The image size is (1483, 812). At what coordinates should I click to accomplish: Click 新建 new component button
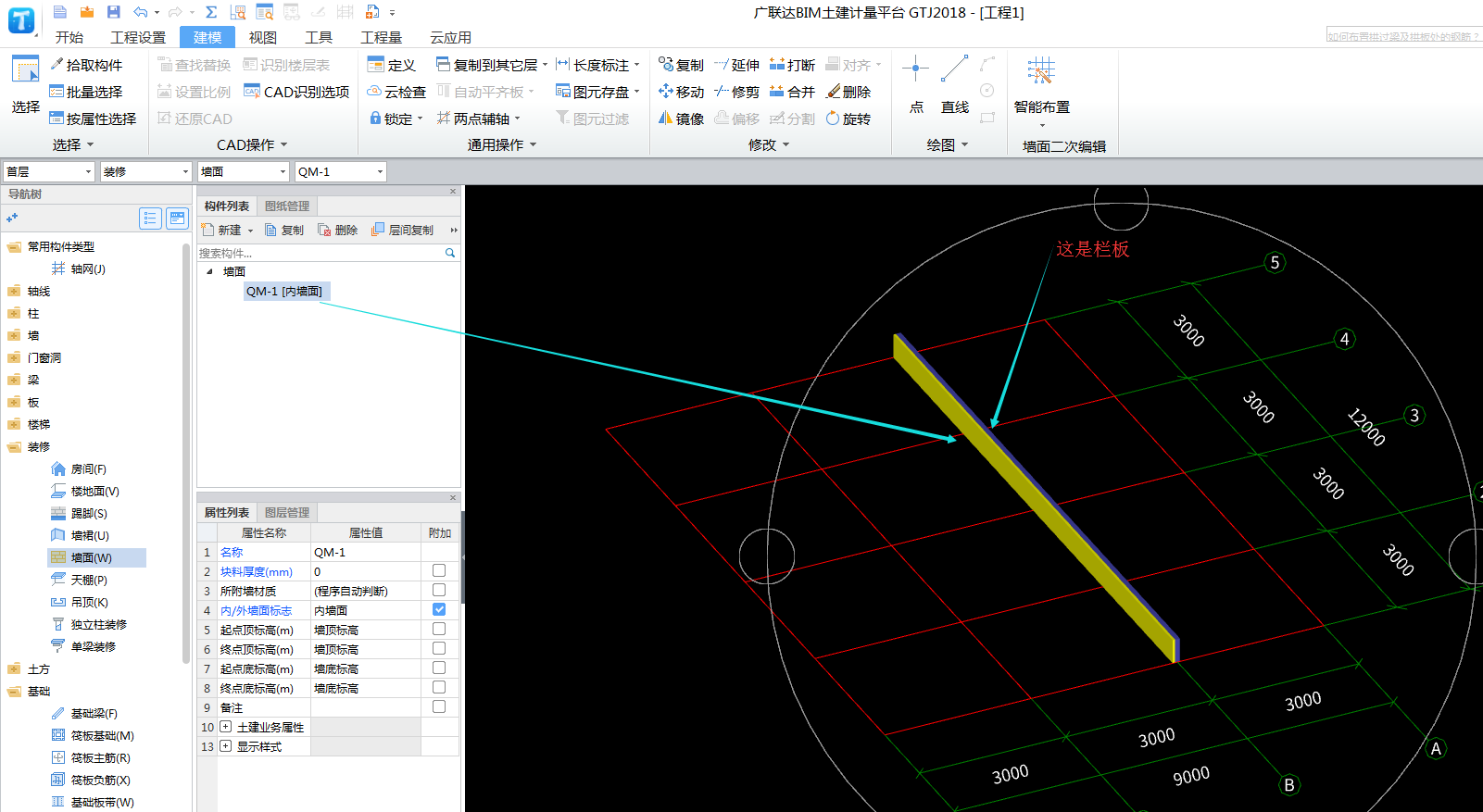pyautogui.click(x=227, y=230)
